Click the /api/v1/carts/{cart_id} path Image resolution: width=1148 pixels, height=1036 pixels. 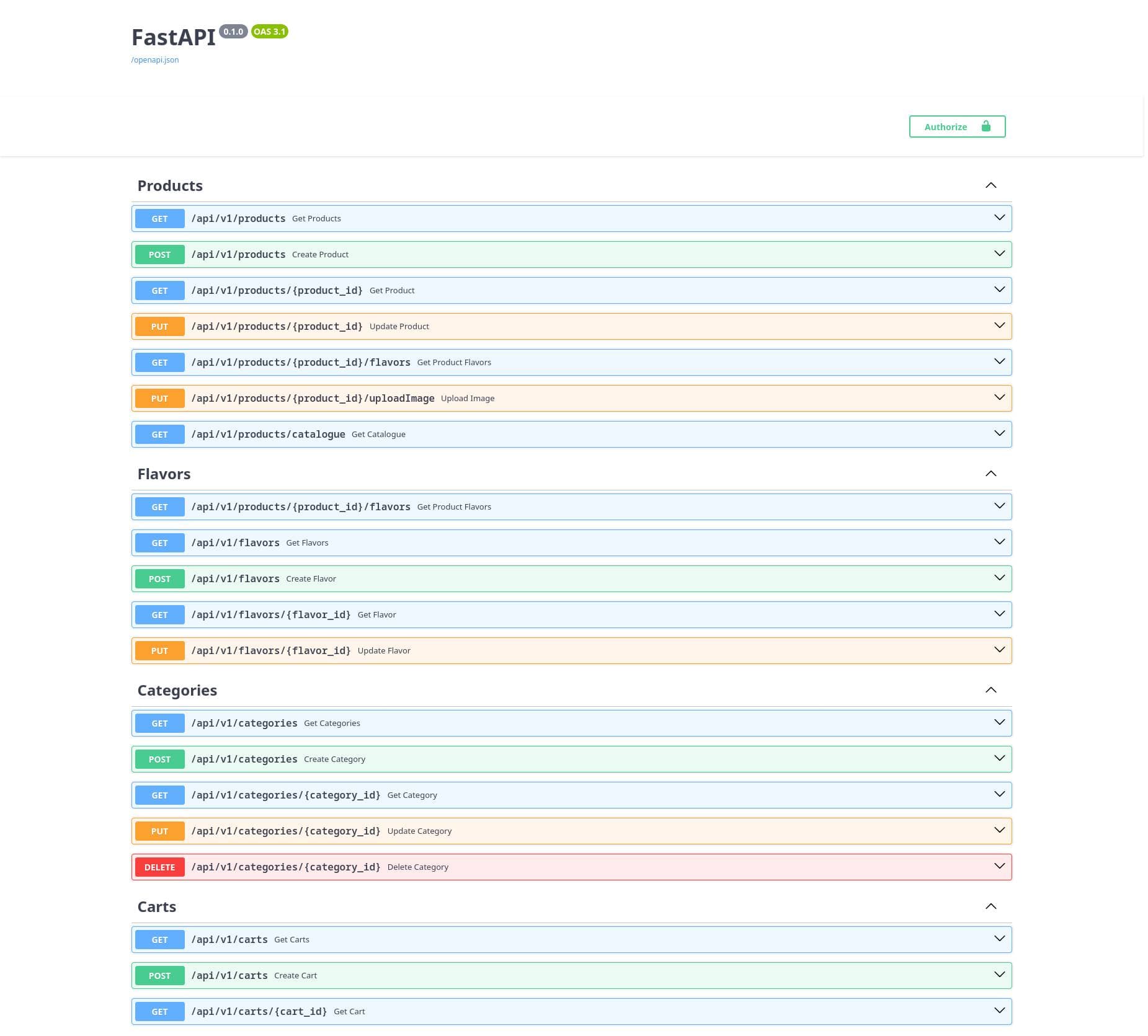259,1012
